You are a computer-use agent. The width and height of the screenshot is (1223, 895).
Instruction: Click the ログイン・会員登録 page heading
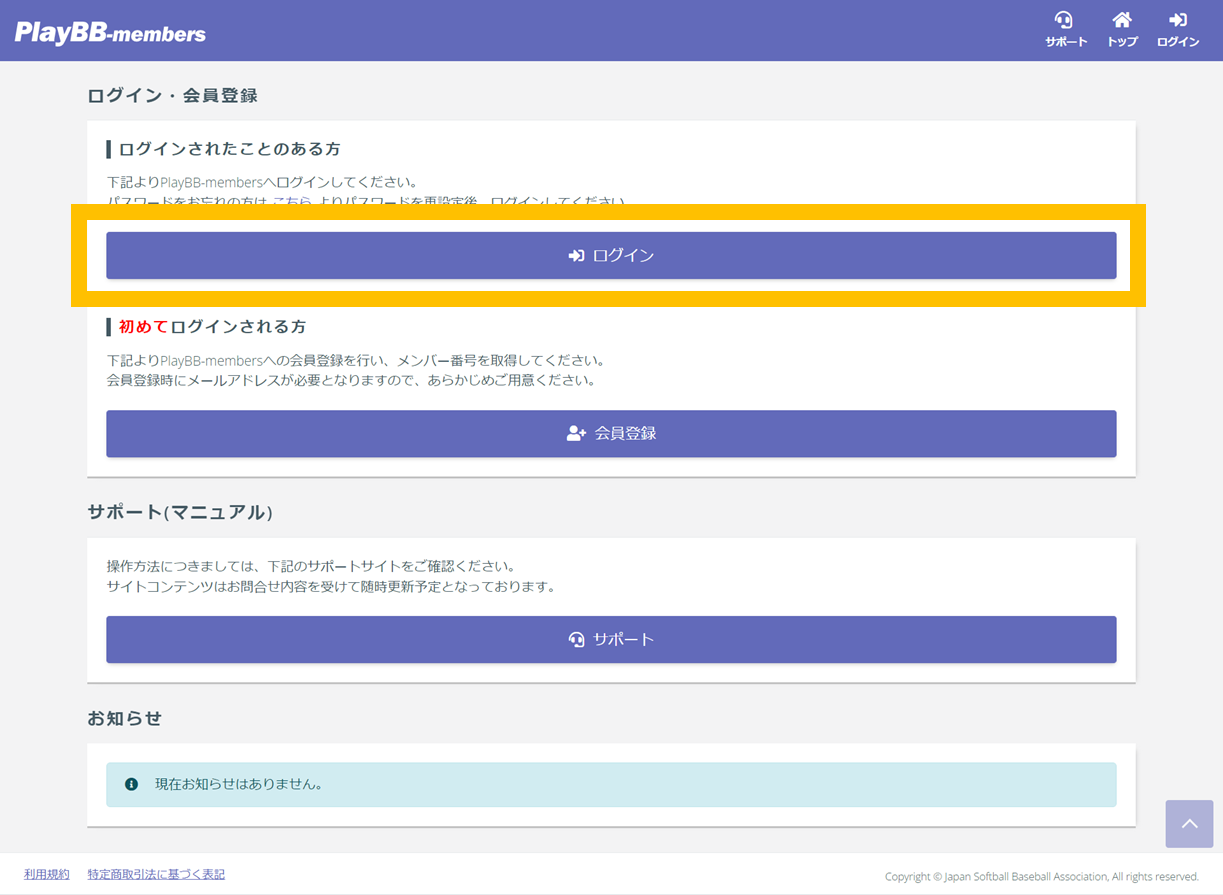click(172, 96)
